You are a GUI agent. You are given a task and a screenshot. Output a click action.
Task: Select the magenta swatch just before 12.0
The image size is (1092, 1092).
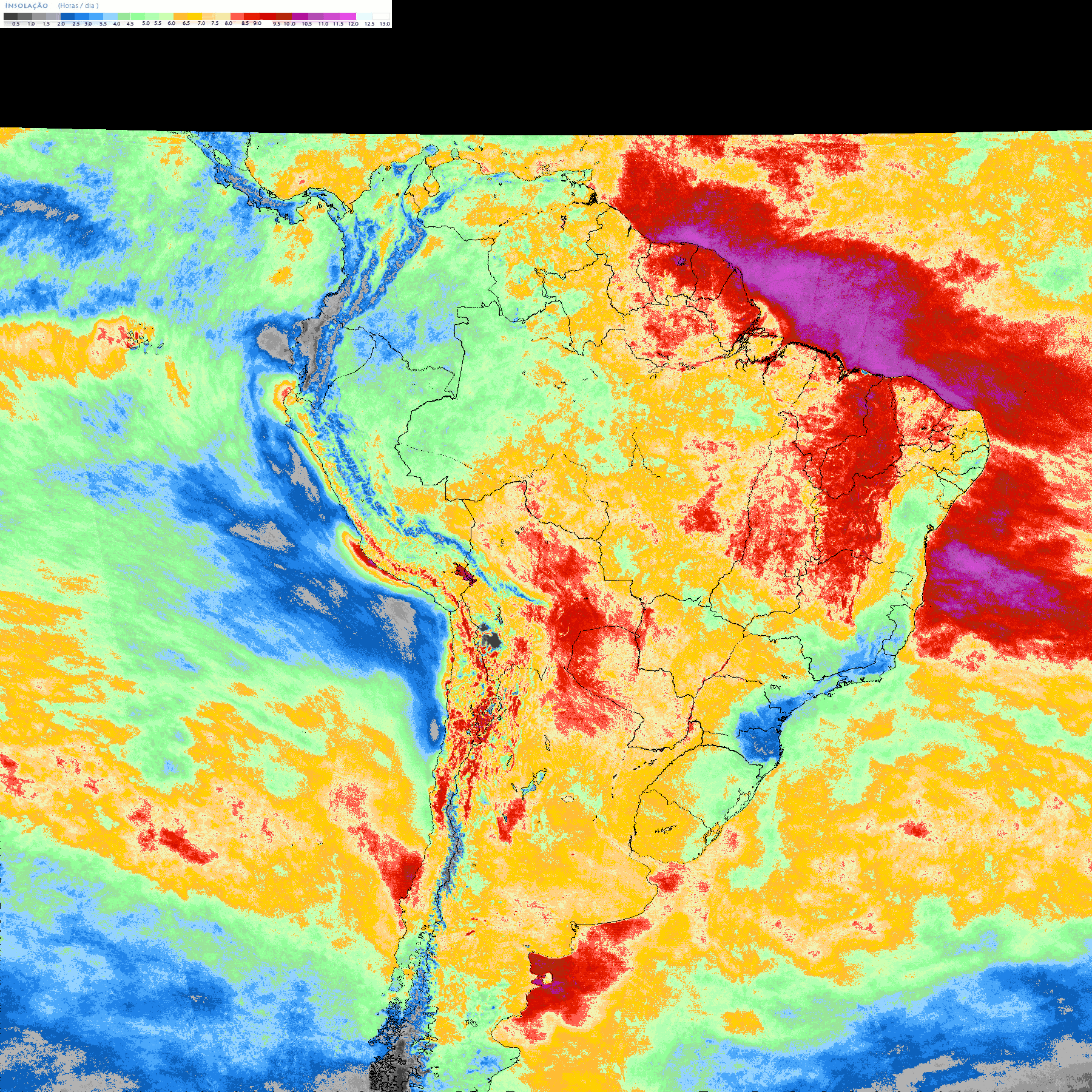pos(348,16)
